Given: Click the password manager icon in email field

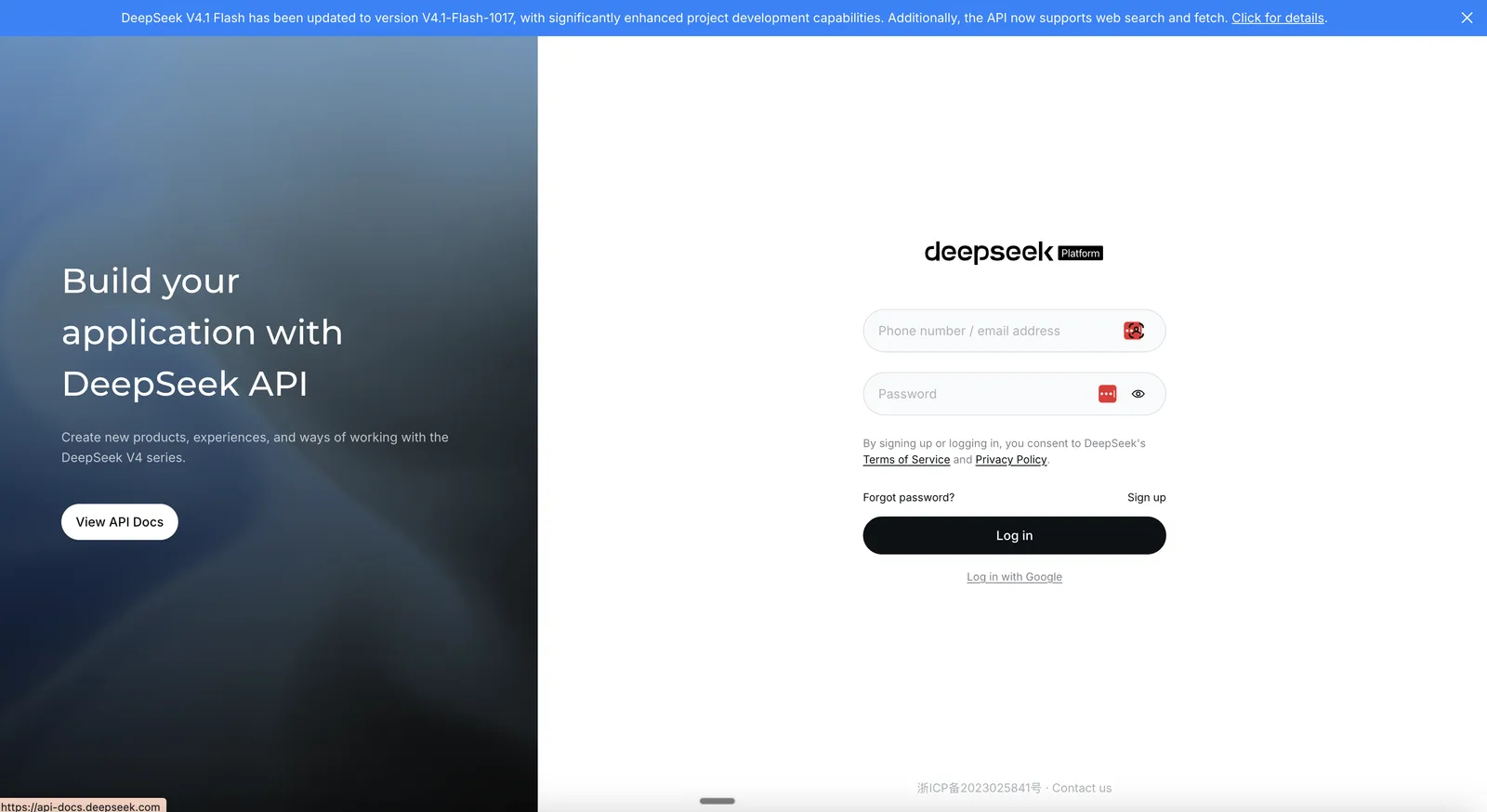Looking at the screenshot, I should (x=1134, y=331).
